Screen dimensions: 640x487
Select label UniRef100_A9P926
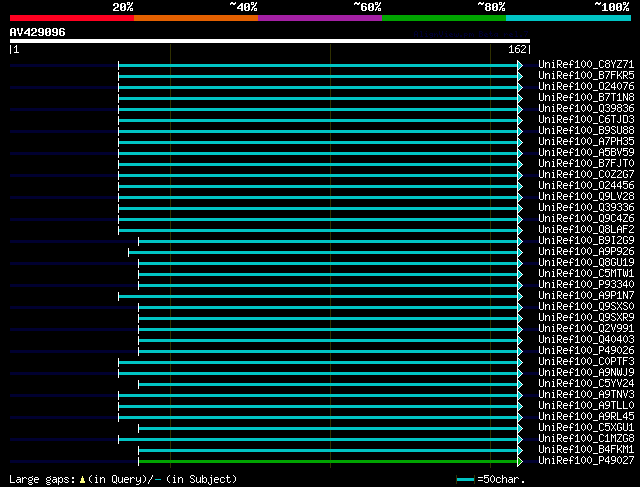point(586,252)
